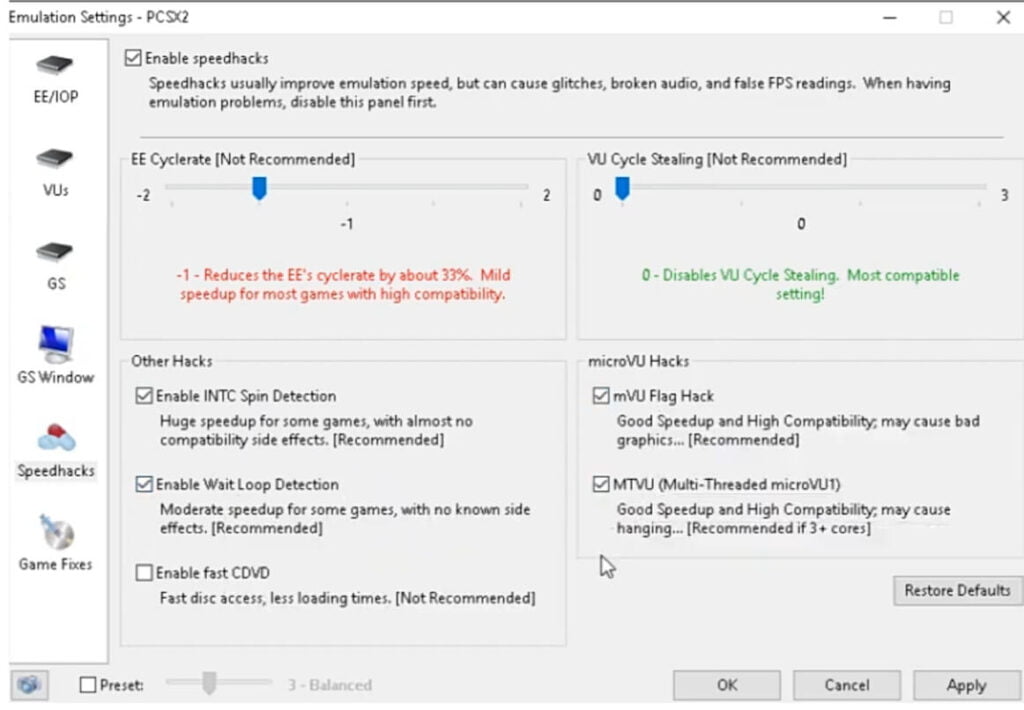
Task: Enable the Preset checkbox
Action: [x=88, y=685]
